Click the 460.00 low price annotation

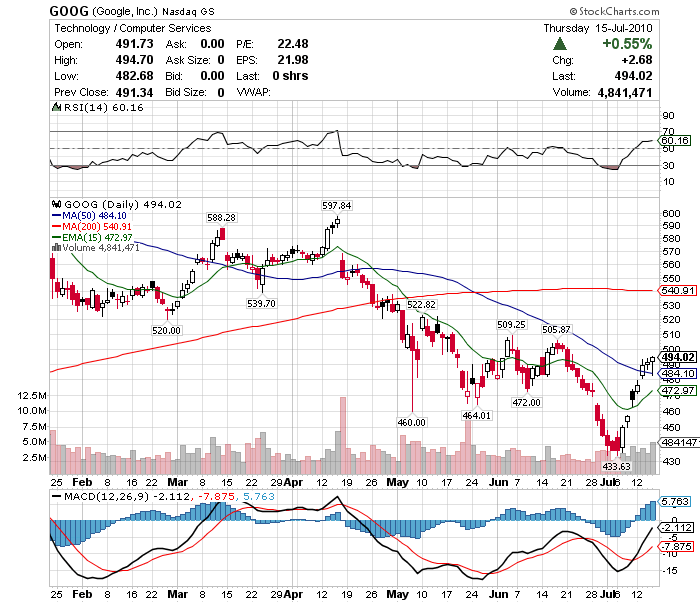[x=412, y=422]
